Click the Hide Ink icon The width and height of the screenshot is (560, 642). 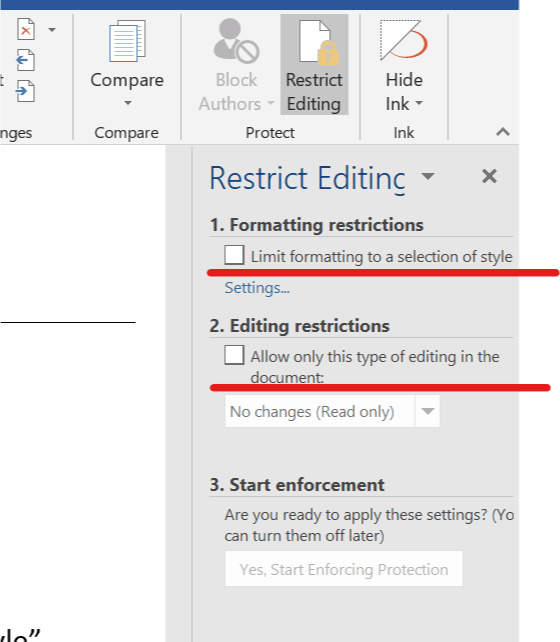tap(404, 40)
